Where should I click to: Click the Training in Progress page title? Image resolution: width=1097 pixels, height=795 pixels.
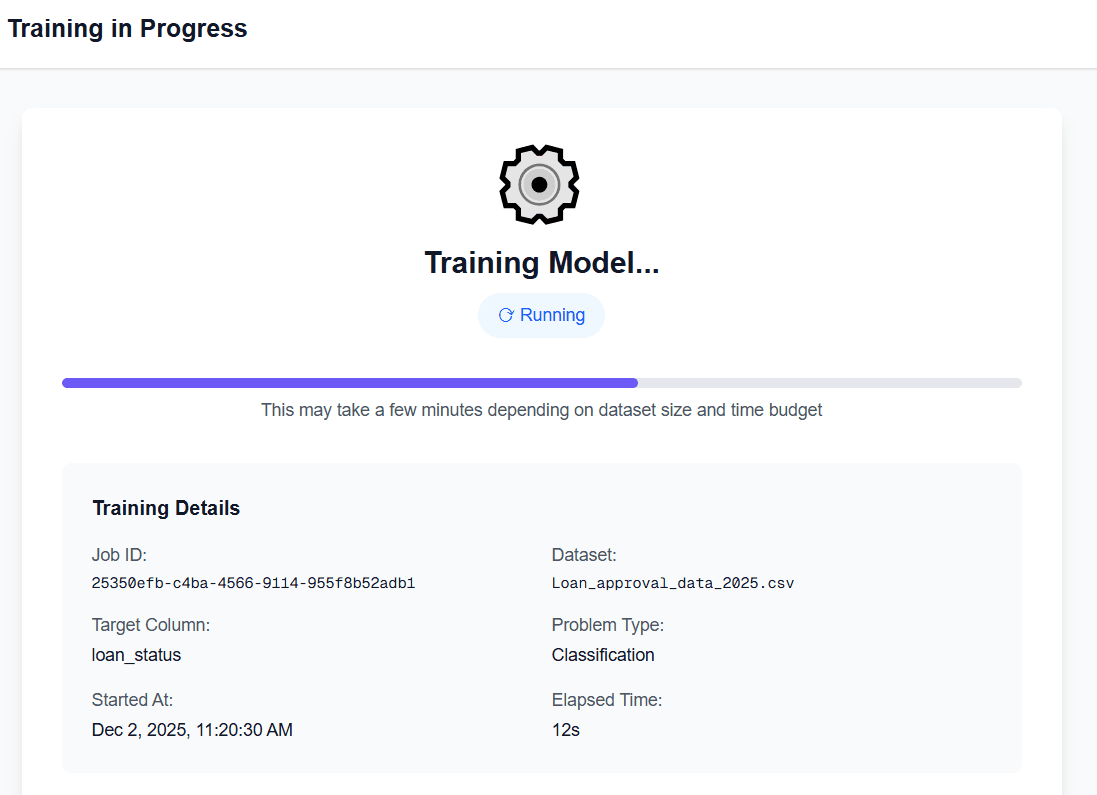127,28
